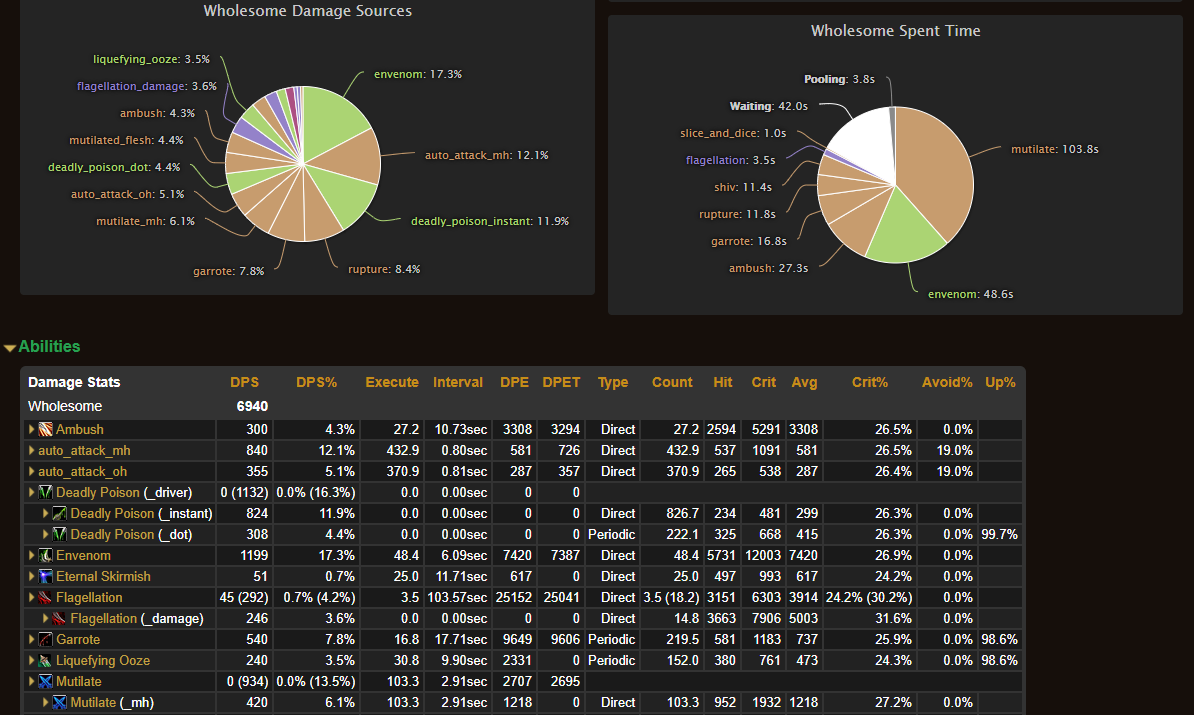Expand the Deadly Poison (_driver) row

point(31,493)
